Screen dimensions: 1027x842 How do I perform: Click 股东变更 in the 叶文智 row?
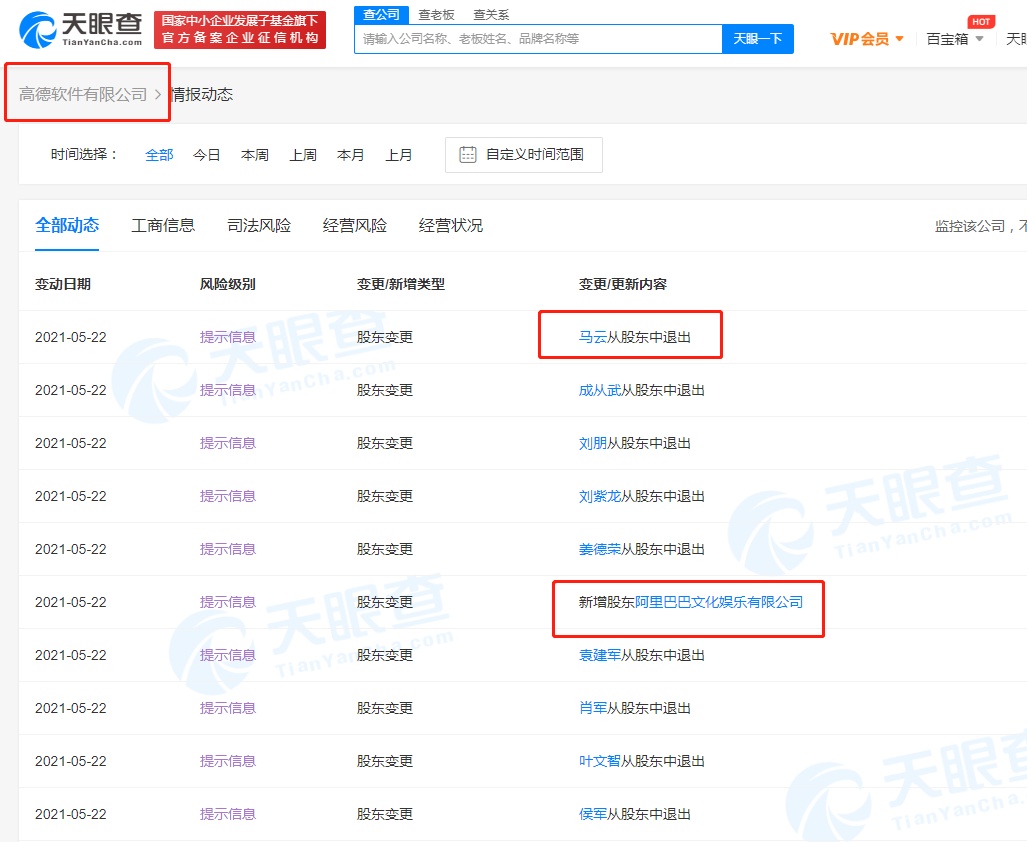[385, 761]
